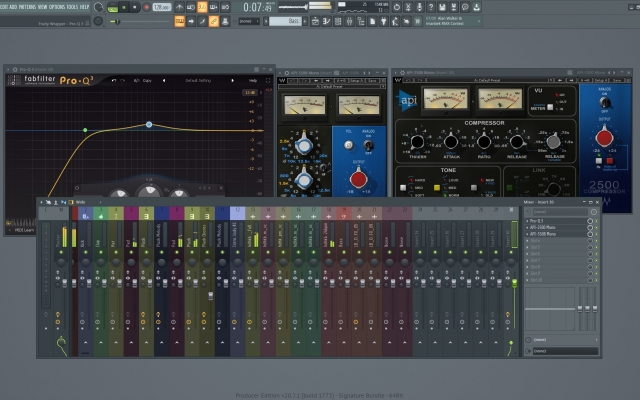
Task: Load next preset in Pro-Q 3
Action: (233, 80)
